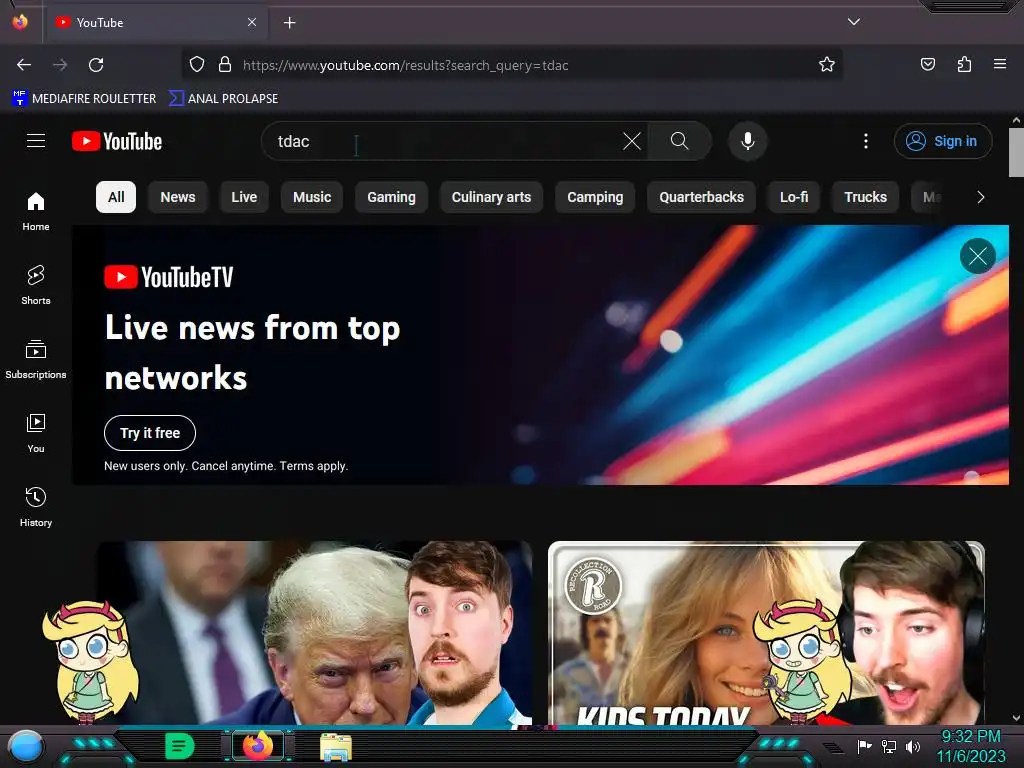Open the volume speaker tray icon
The image size is (1024, 768).
click(x=913, y=746)
